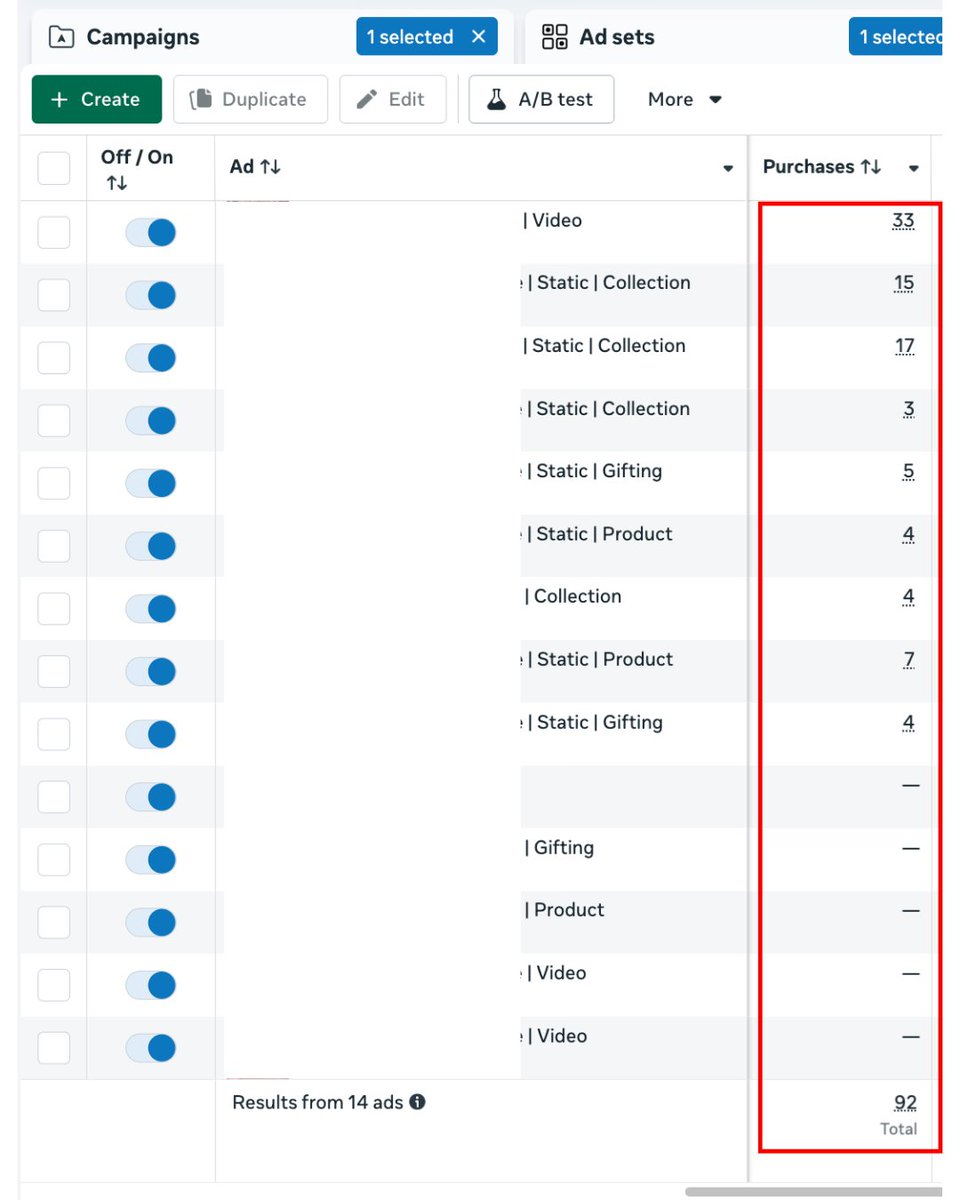Turn off the Collection ad with 3 purchases
Screen dimensions: 960x1200
click(x=151, y=420)
